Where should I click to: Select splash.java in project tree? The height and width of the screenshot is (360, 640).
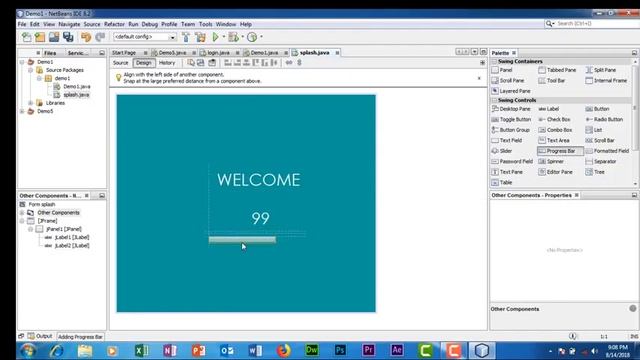point(76,95)
